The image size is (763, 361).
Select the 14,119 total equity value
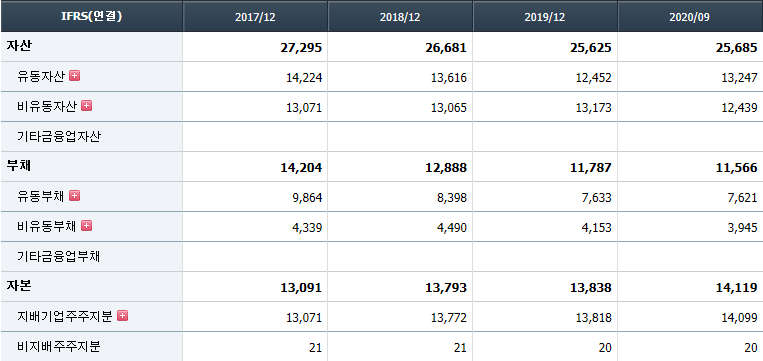[736, 288]
